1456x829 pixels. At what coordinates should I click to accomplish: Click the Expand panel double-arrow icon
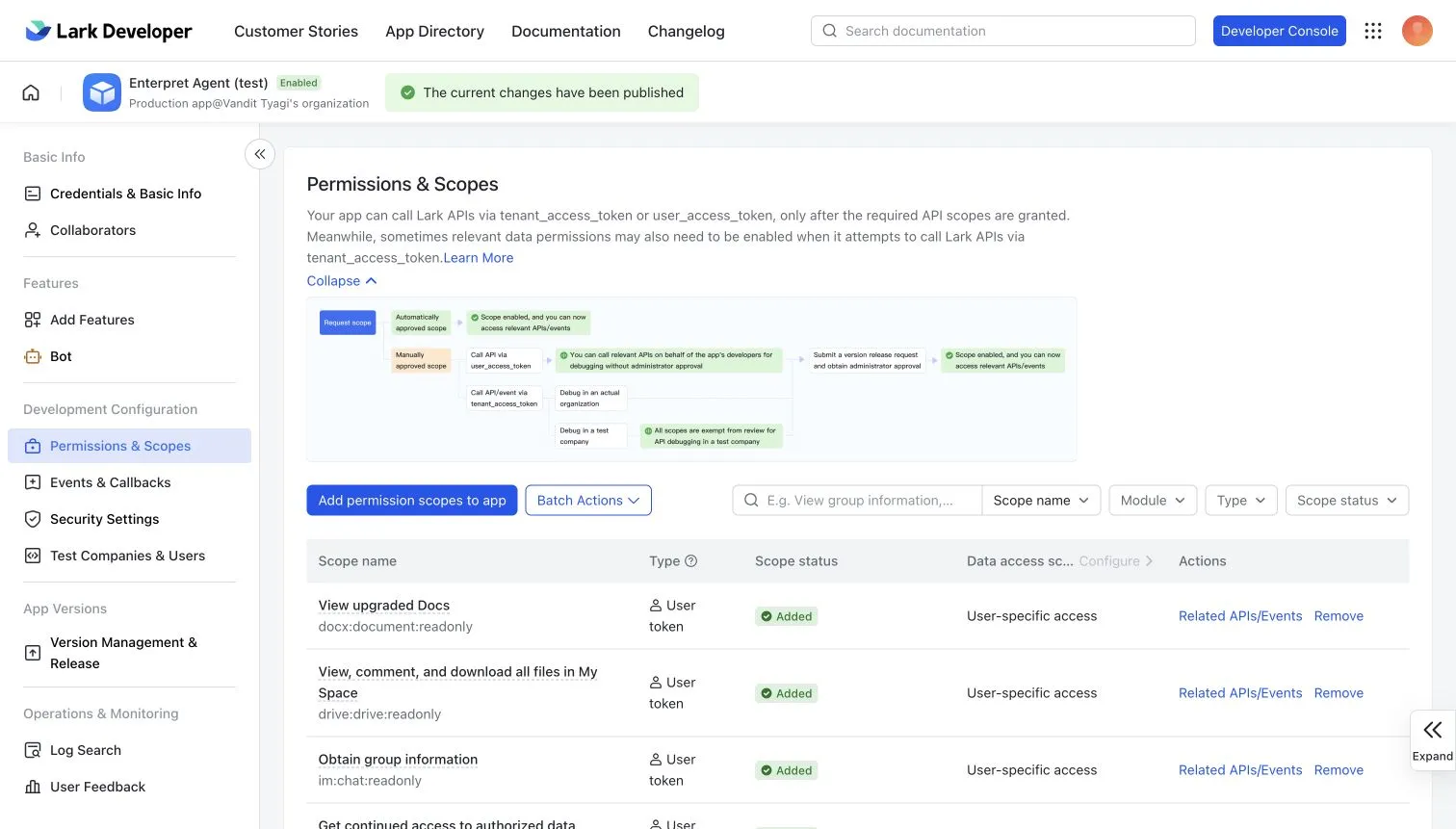(x=1433, y=730)
